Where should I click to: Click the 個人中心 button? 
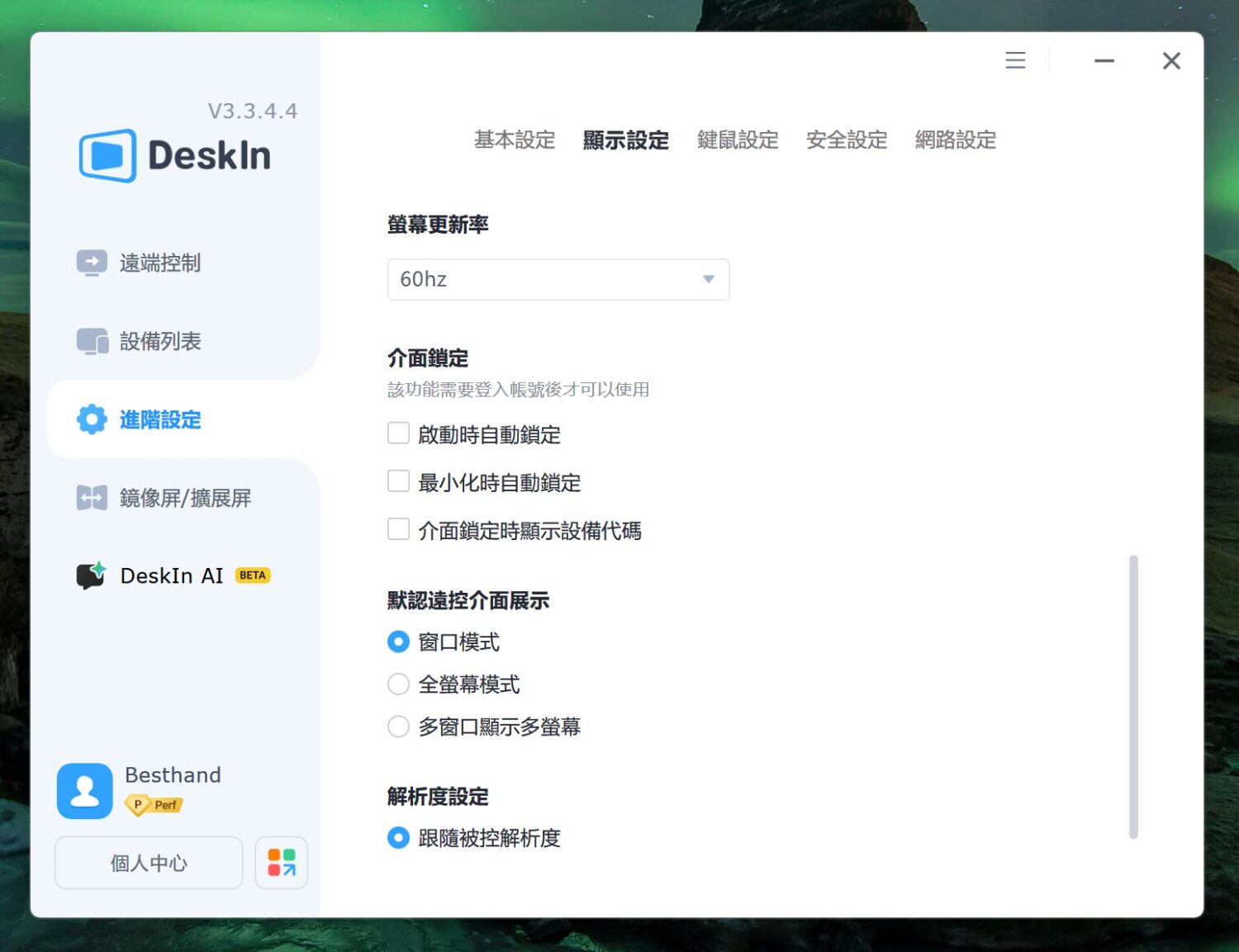coord(149,863)
